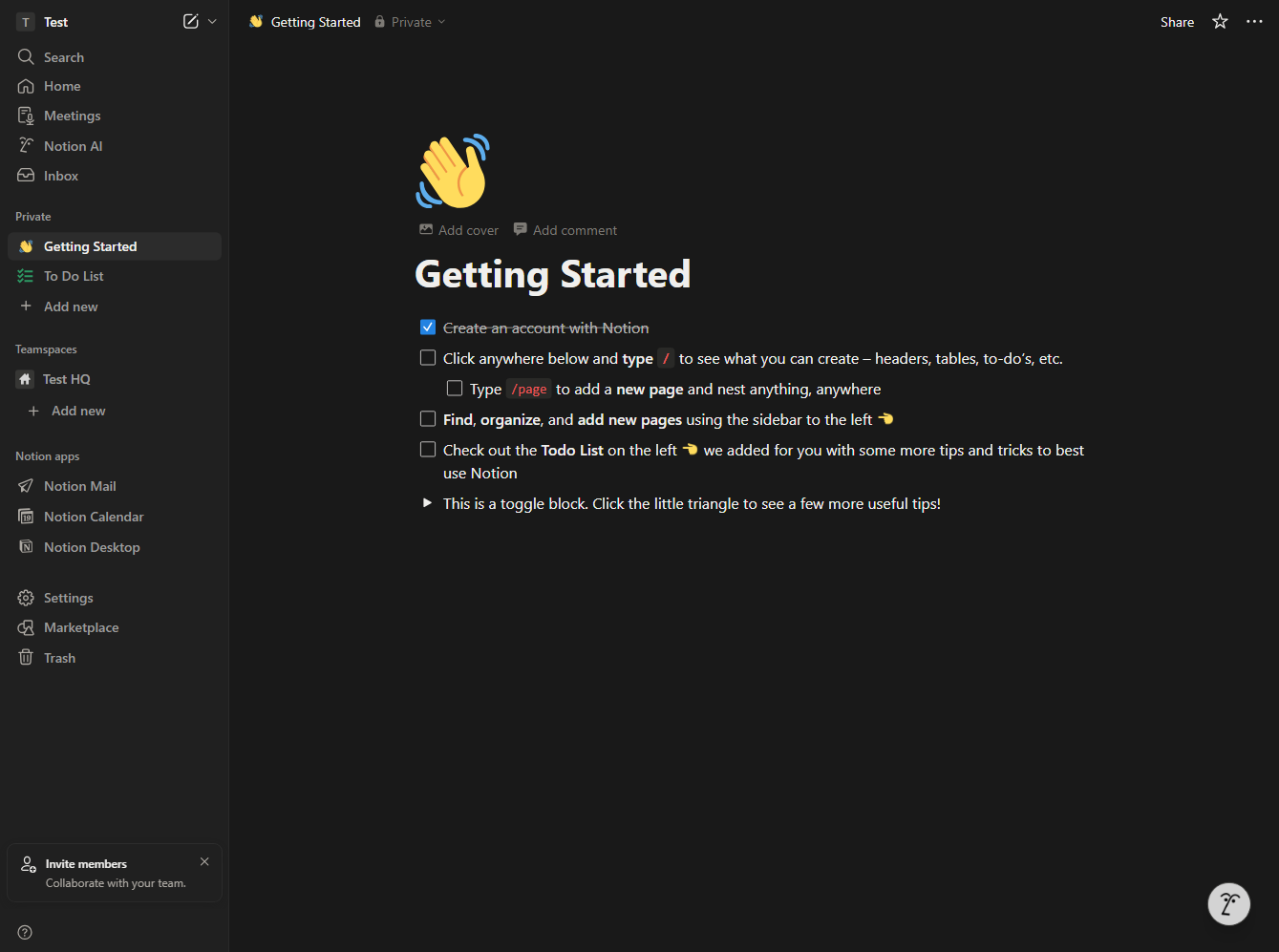Image resolution: width=1279 pixels, height=952 pixels.
Task: Open To Do List page in sidebar
Action: pyautogui.click(x=74, y=276)
